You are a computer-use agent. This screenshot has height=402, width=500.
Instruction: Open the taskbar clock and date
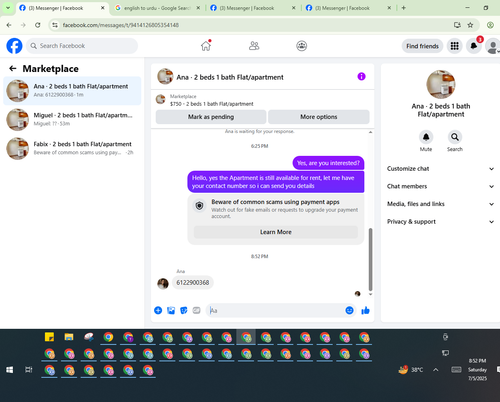(x=477, y=370)
